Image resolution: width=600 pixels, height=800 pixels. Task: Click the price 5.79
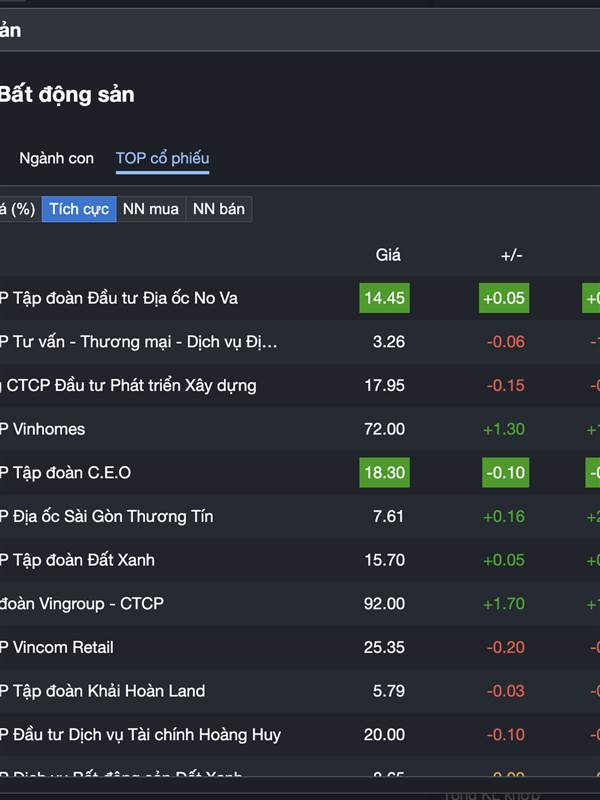pos(389,691)
